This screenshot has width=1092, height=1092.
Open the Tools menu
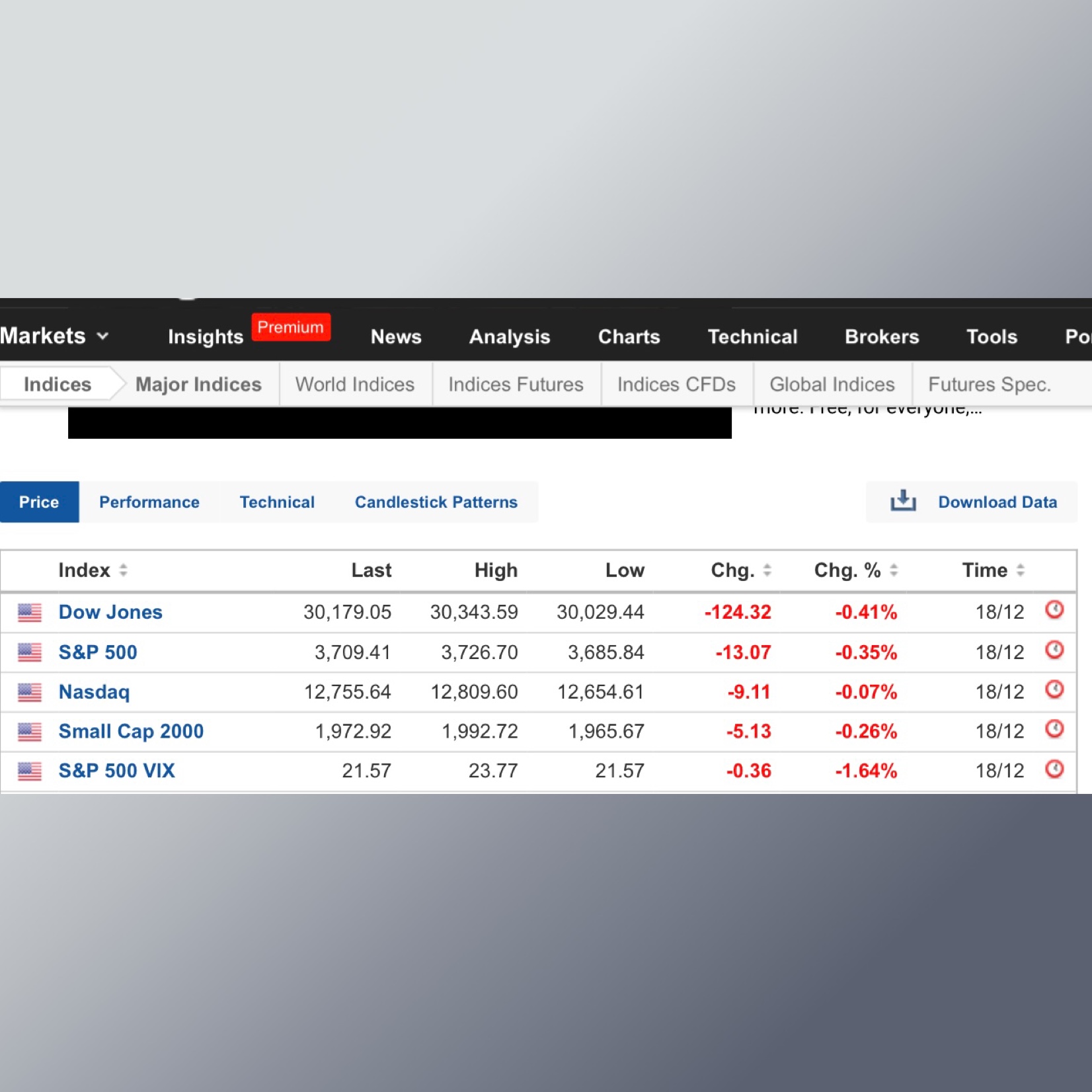(992, 336)
